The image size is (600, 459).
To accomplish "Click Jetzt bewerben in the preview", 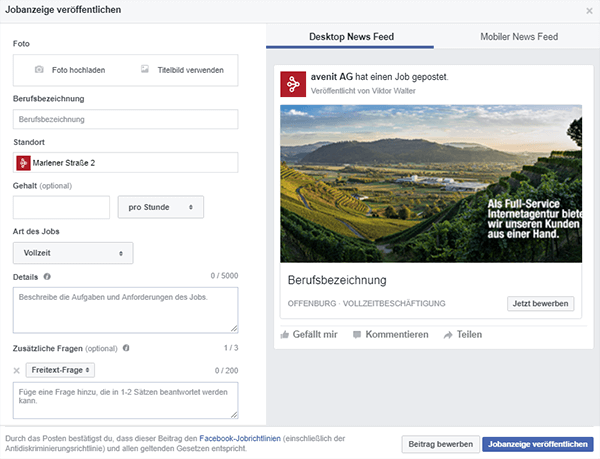I will 540,303.
